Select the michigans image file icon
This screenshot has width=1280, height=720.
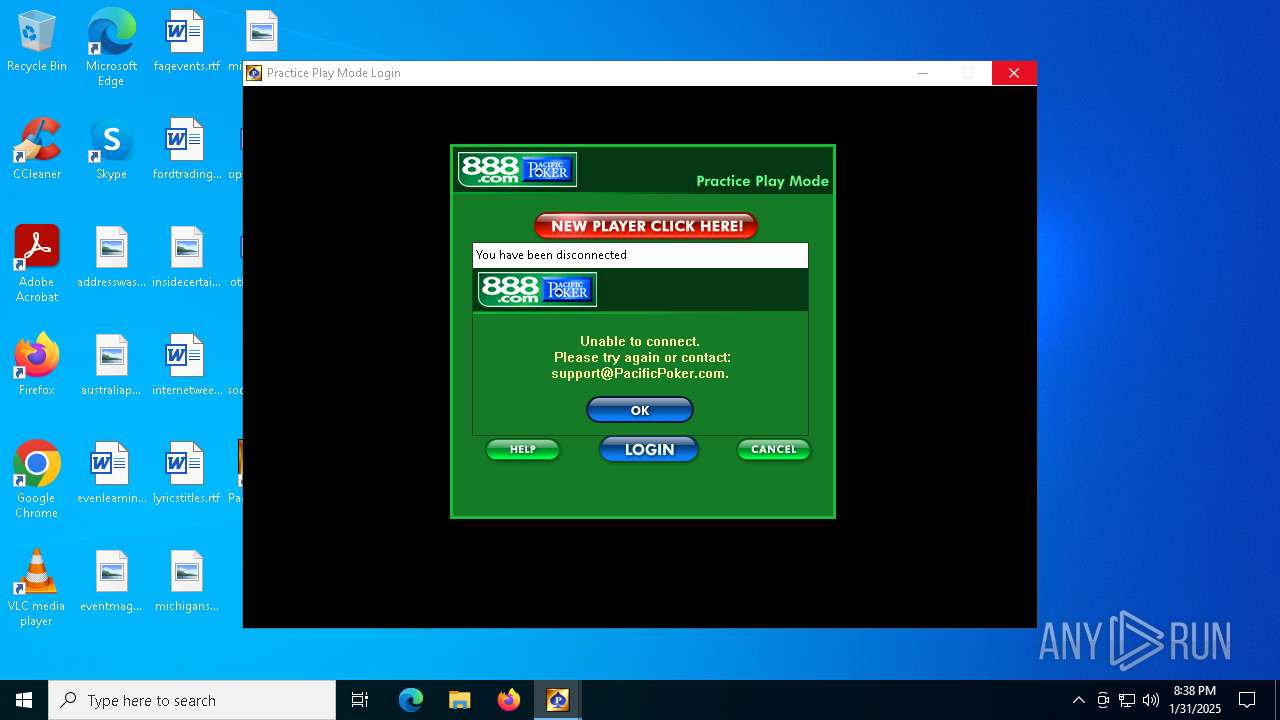(x=186, y=582)
